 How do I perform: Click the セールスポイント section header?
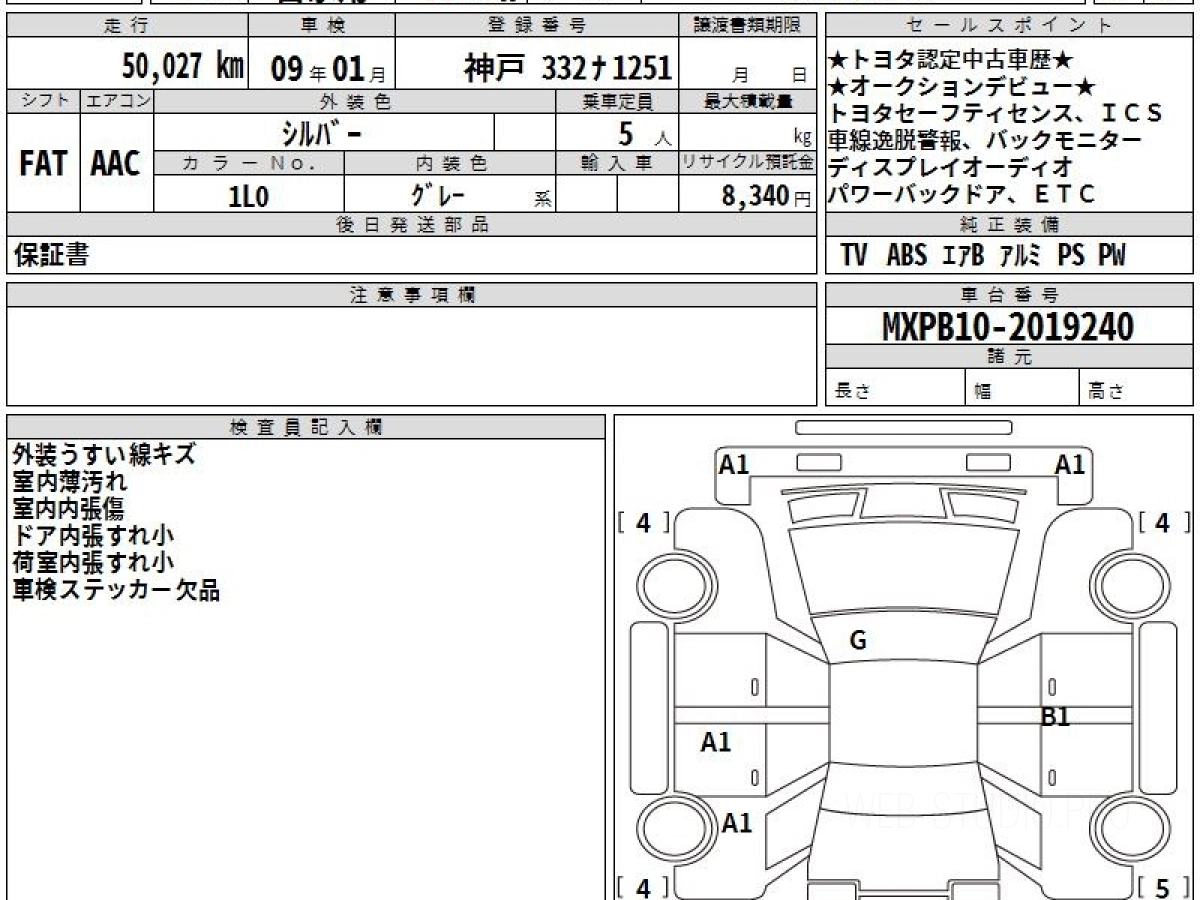coord(1008,26)
